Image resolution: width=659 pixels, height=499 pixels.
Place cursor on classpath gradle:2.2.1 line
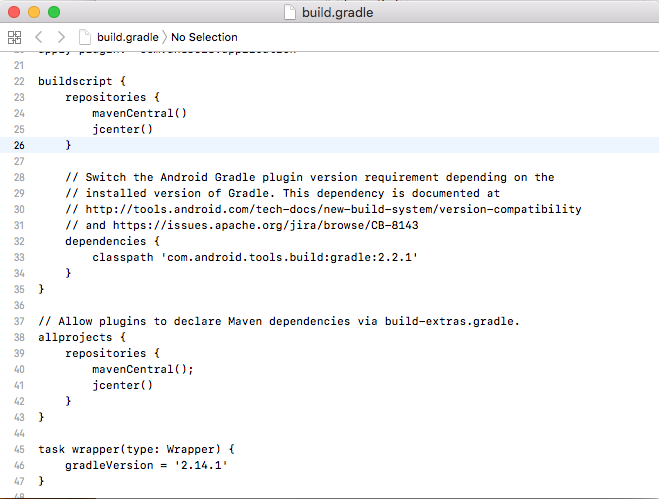[x=254, y=257]
